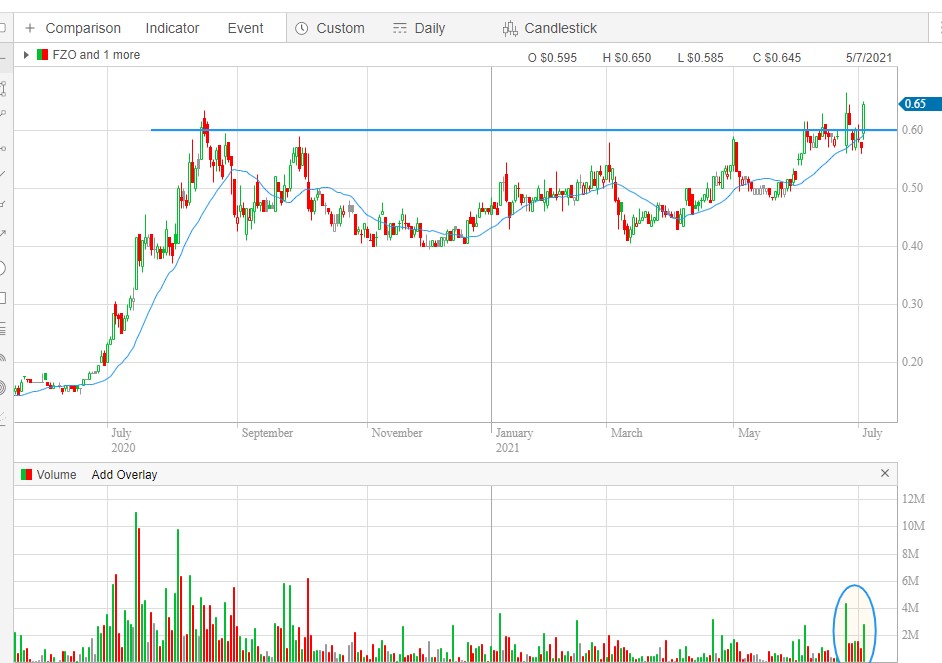Select the arrow drawing tool
942x663 pixels.
click(x=2, y=234)
